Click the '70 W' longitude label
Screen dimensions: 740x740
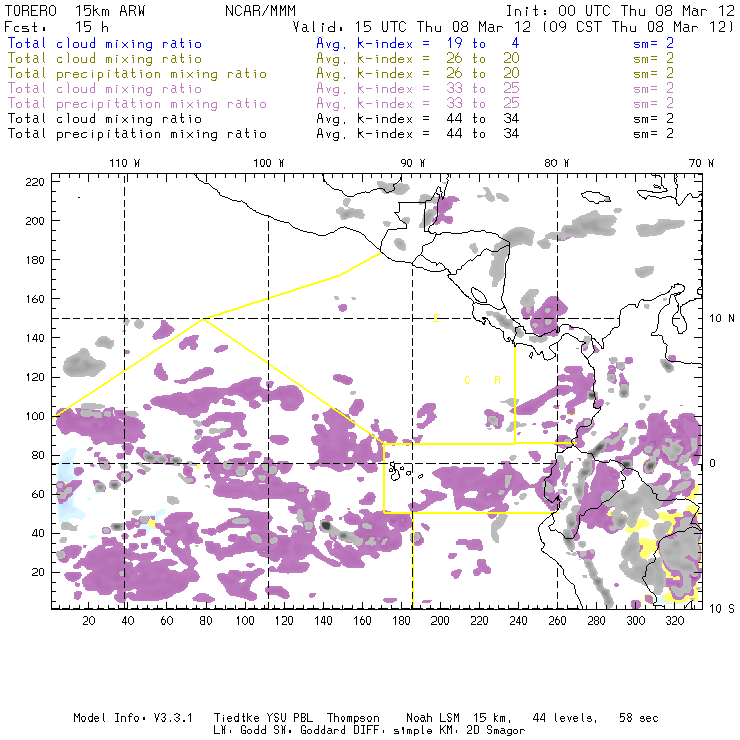point(701,163)
